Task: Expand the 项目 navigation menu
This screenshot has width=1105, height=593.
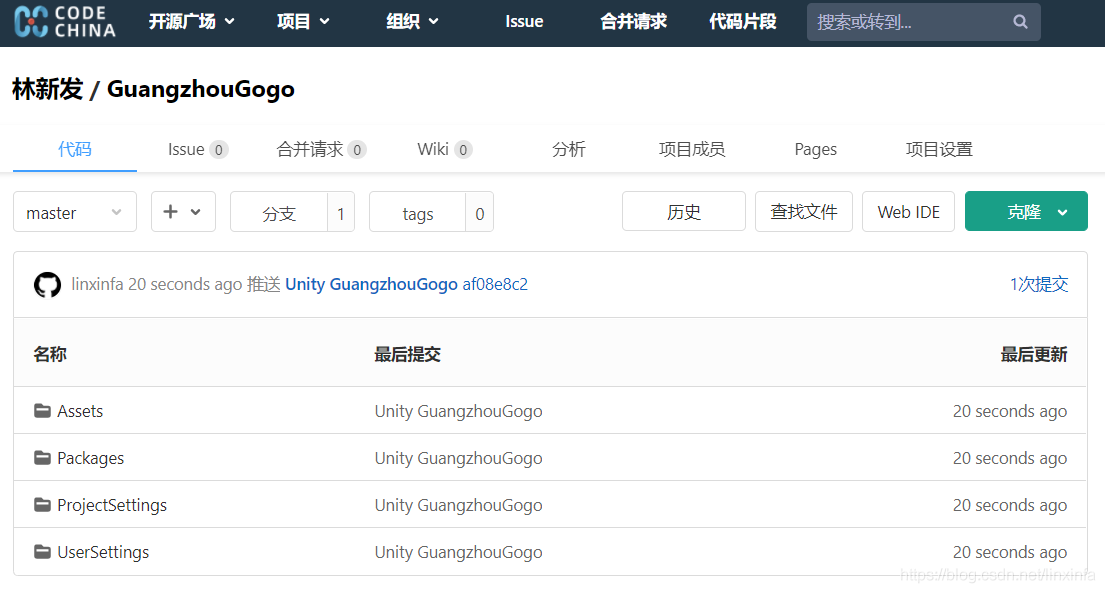Action: pos(303,22)
